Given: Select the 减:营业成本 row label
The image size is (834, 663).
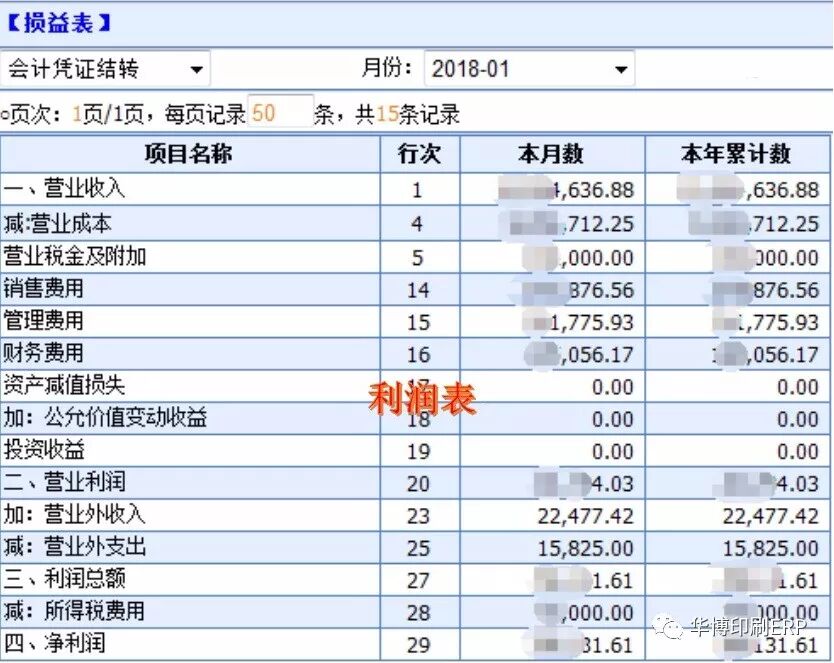Looking at the screenshot, I should pyautogui.click(x=57, y=223).
